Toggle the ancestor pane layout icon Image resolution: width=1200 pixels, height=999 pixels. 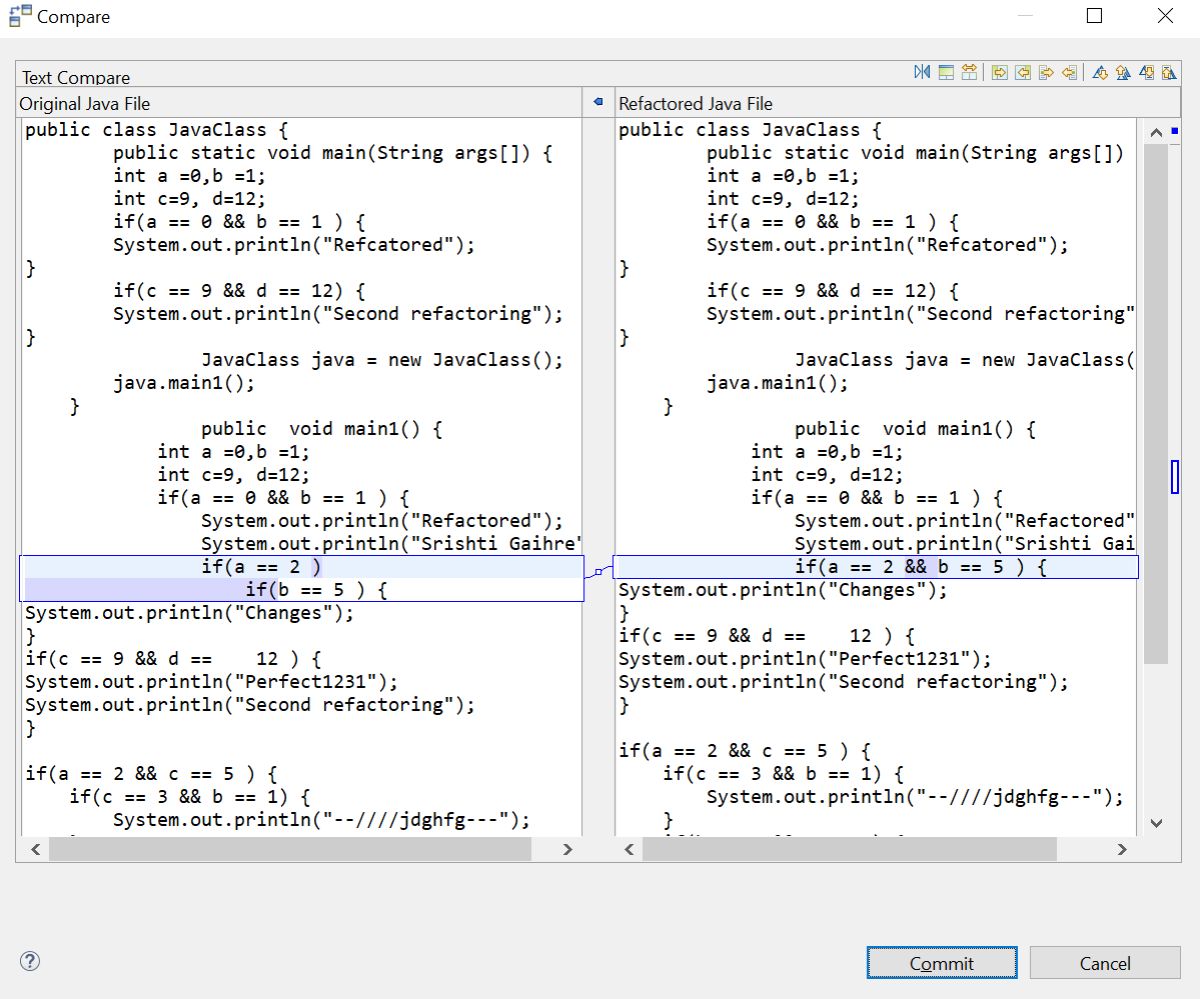(x=946, y=72)
